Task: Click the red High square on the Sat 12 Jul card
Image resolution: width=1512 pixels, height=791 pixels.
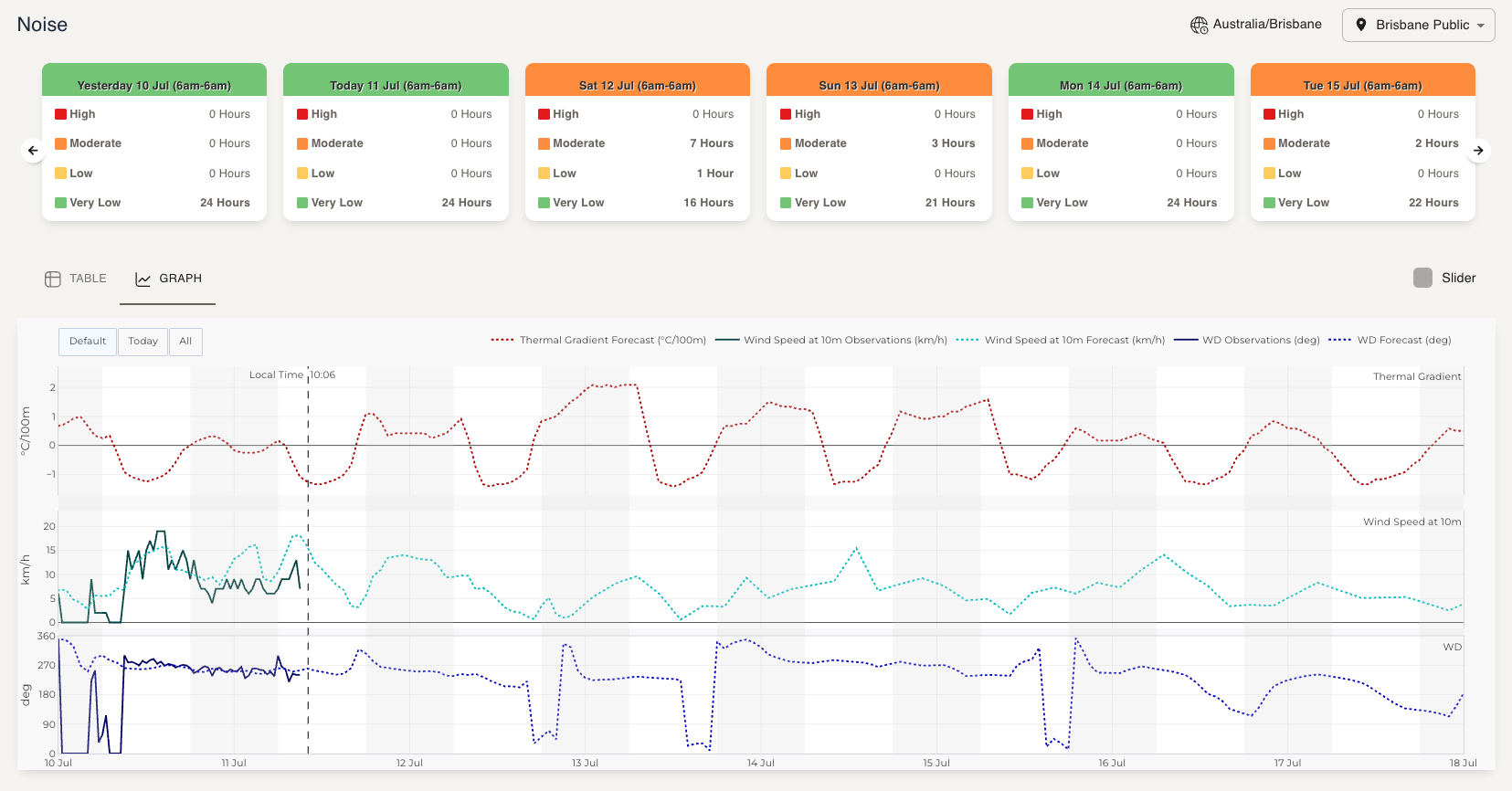Action: (544, 114)
